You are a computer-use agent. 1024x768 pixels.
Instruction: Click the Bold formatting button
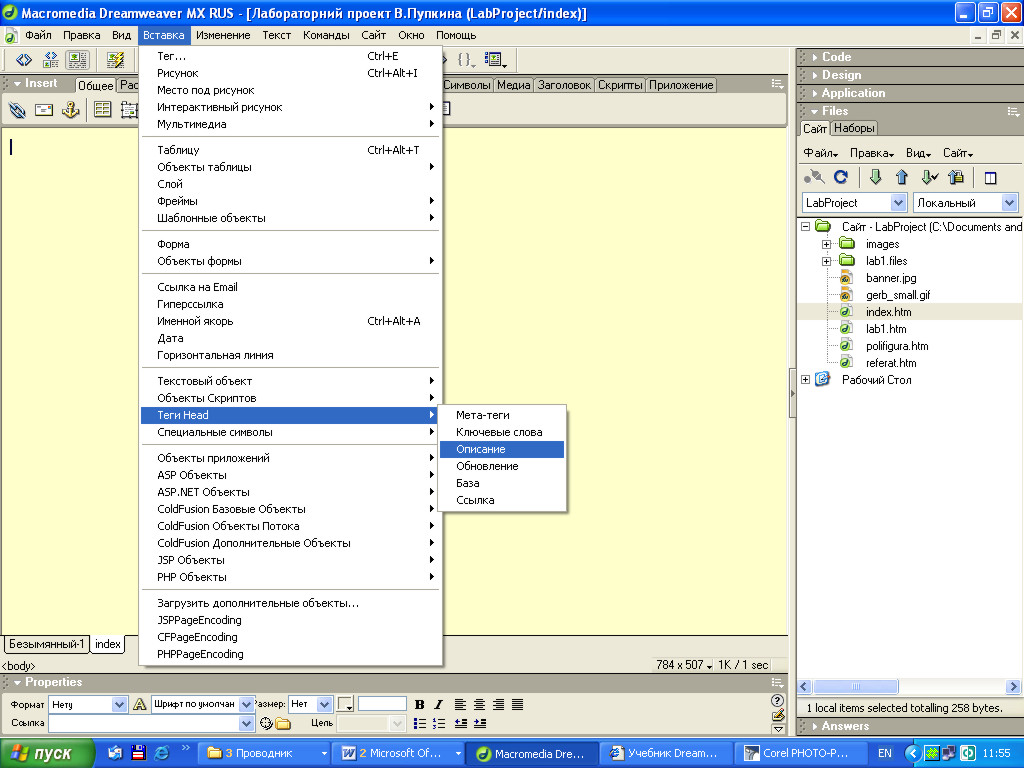click(x=419, y=705)
